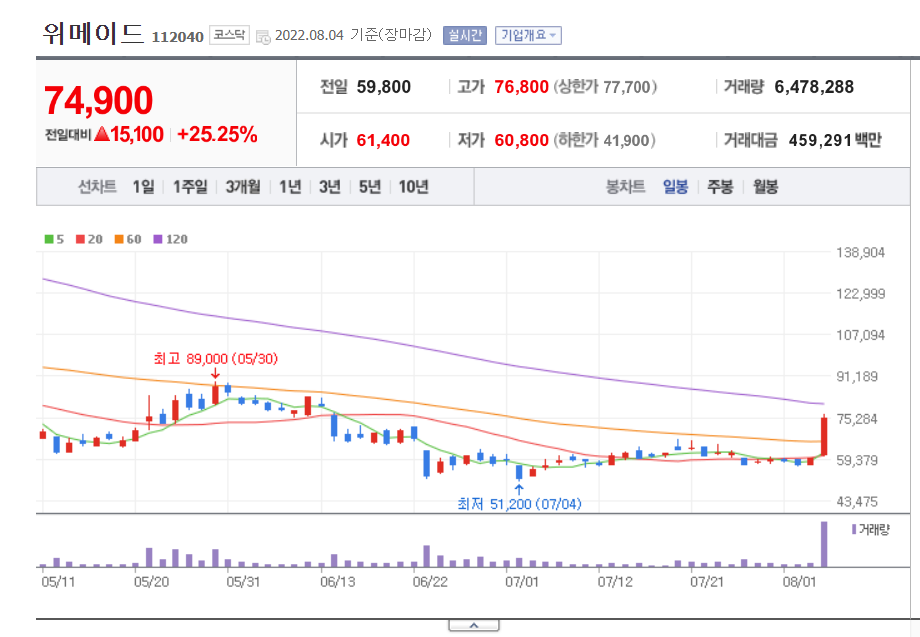This screenshot has width=920, height=637.
Task: Select the 10년 line chart period
Action: click(414, 187)
